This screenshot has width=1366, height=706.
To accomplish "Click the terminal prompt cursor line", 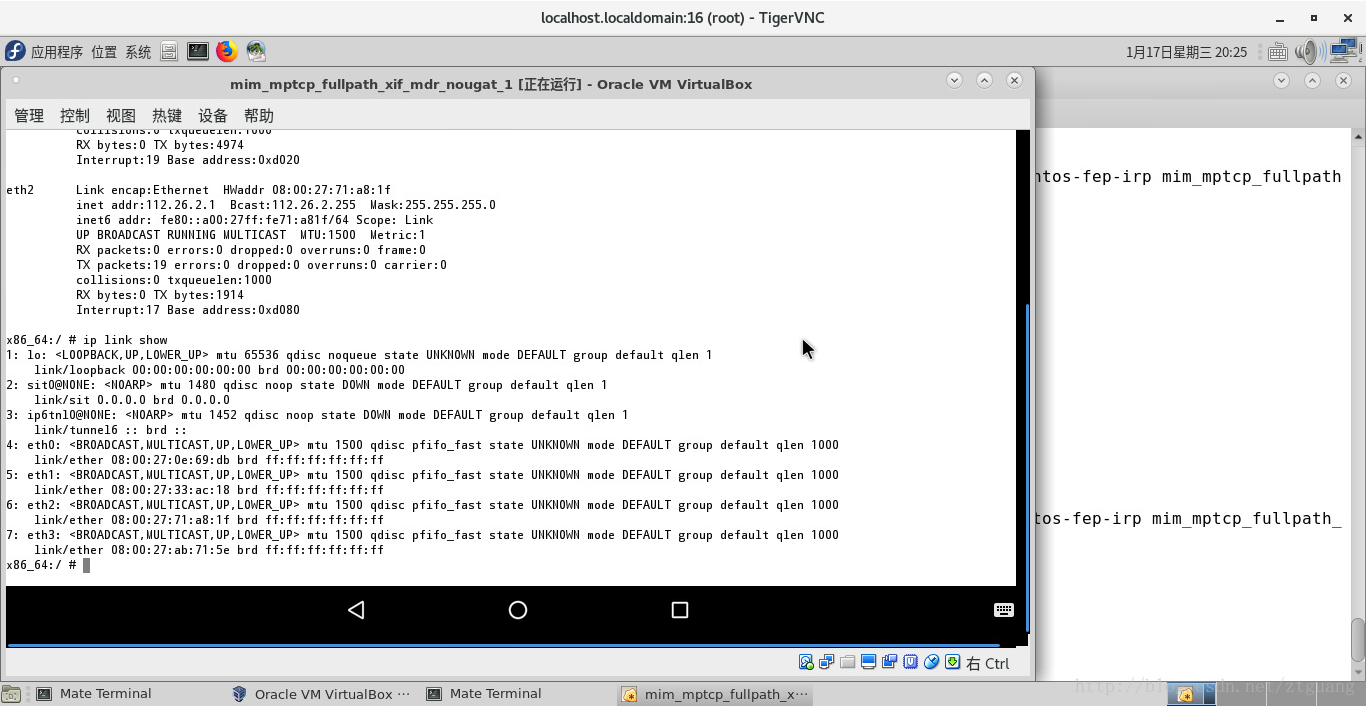I will click(x=48, y=565).
